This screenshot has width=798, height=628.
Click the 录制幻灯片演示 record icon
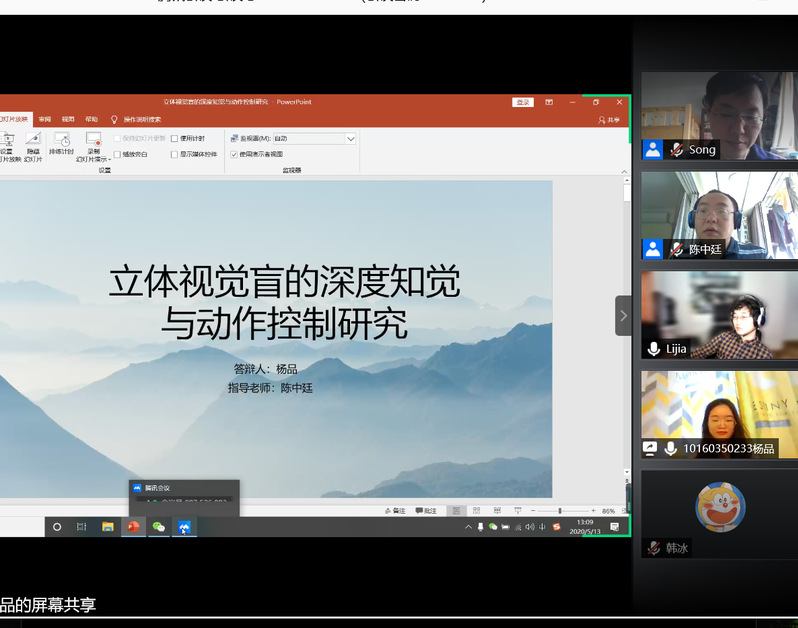tap(93, 140)
